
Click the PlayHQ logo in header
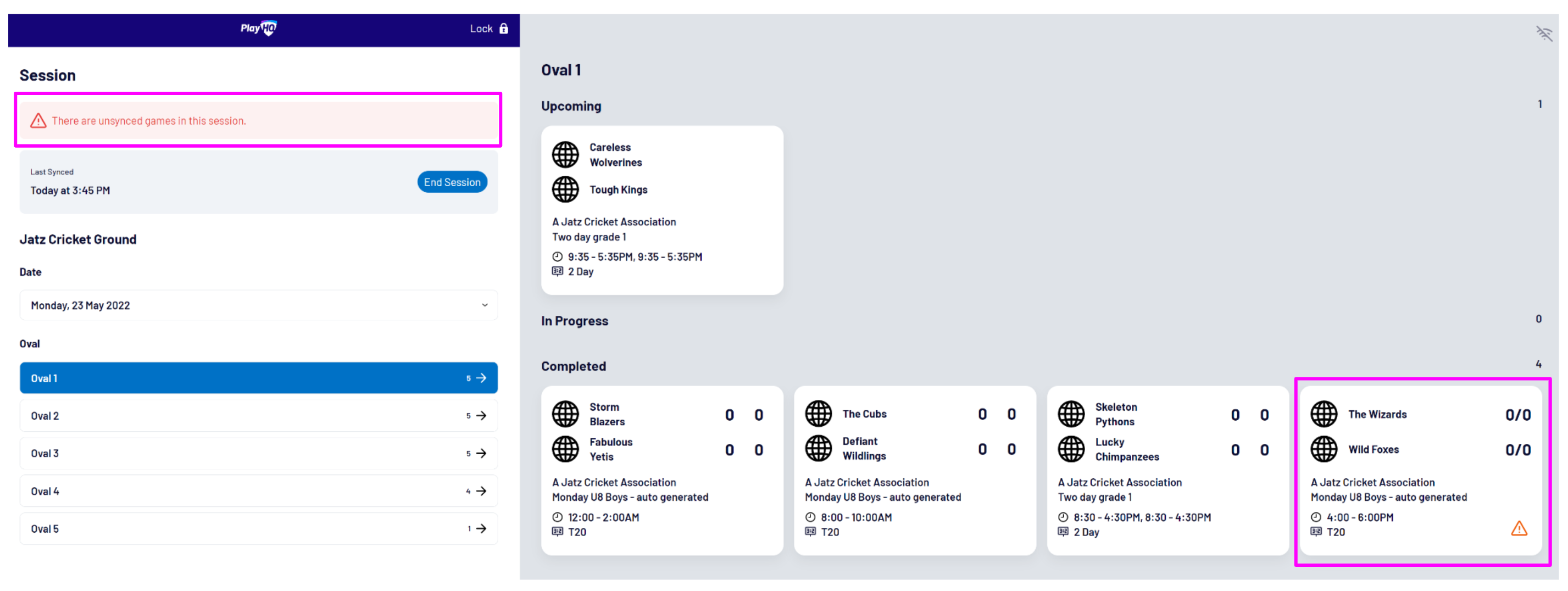tap(259, 28)
